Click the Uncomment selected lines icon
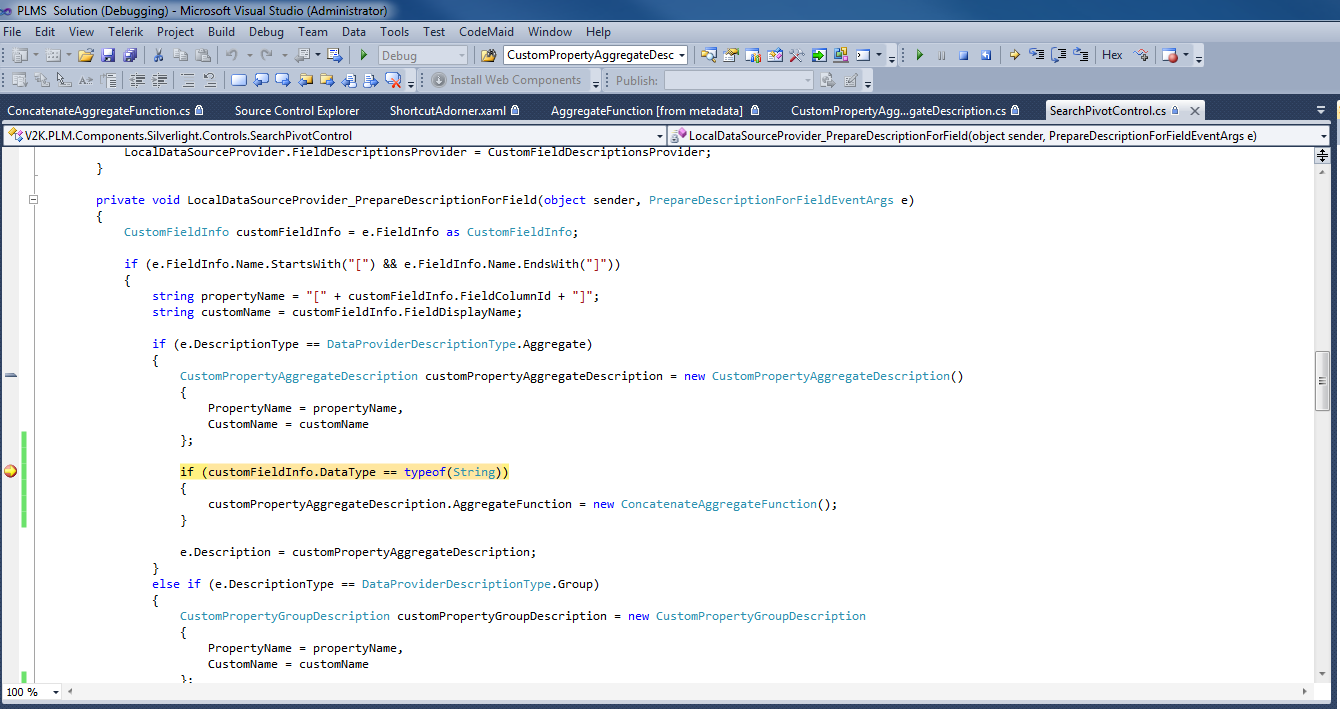The height and width of the screenshot is (709, 1340). [209, 80]
